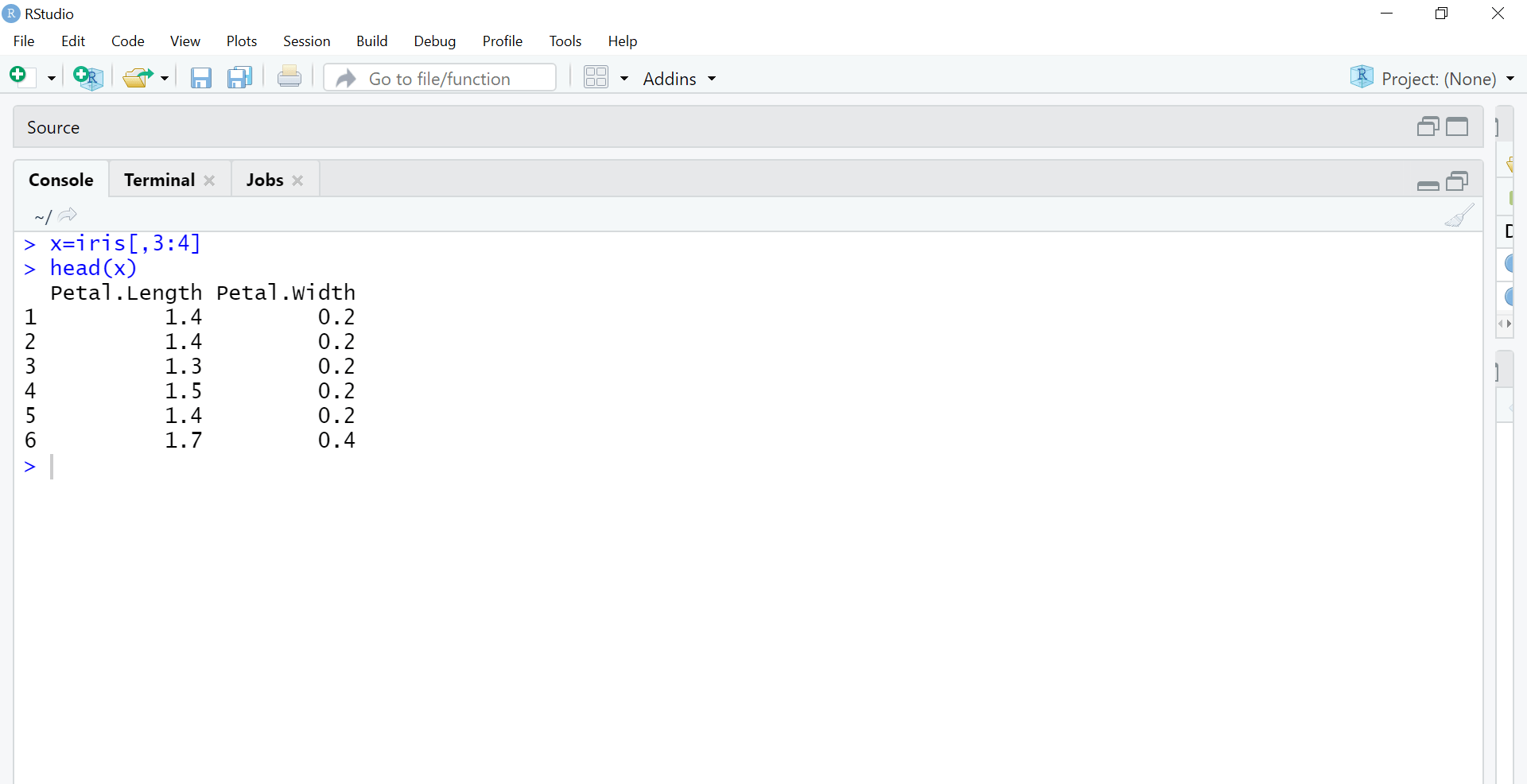Open the Build menu
Screen dimensions: 1527x784
[372, 41]
